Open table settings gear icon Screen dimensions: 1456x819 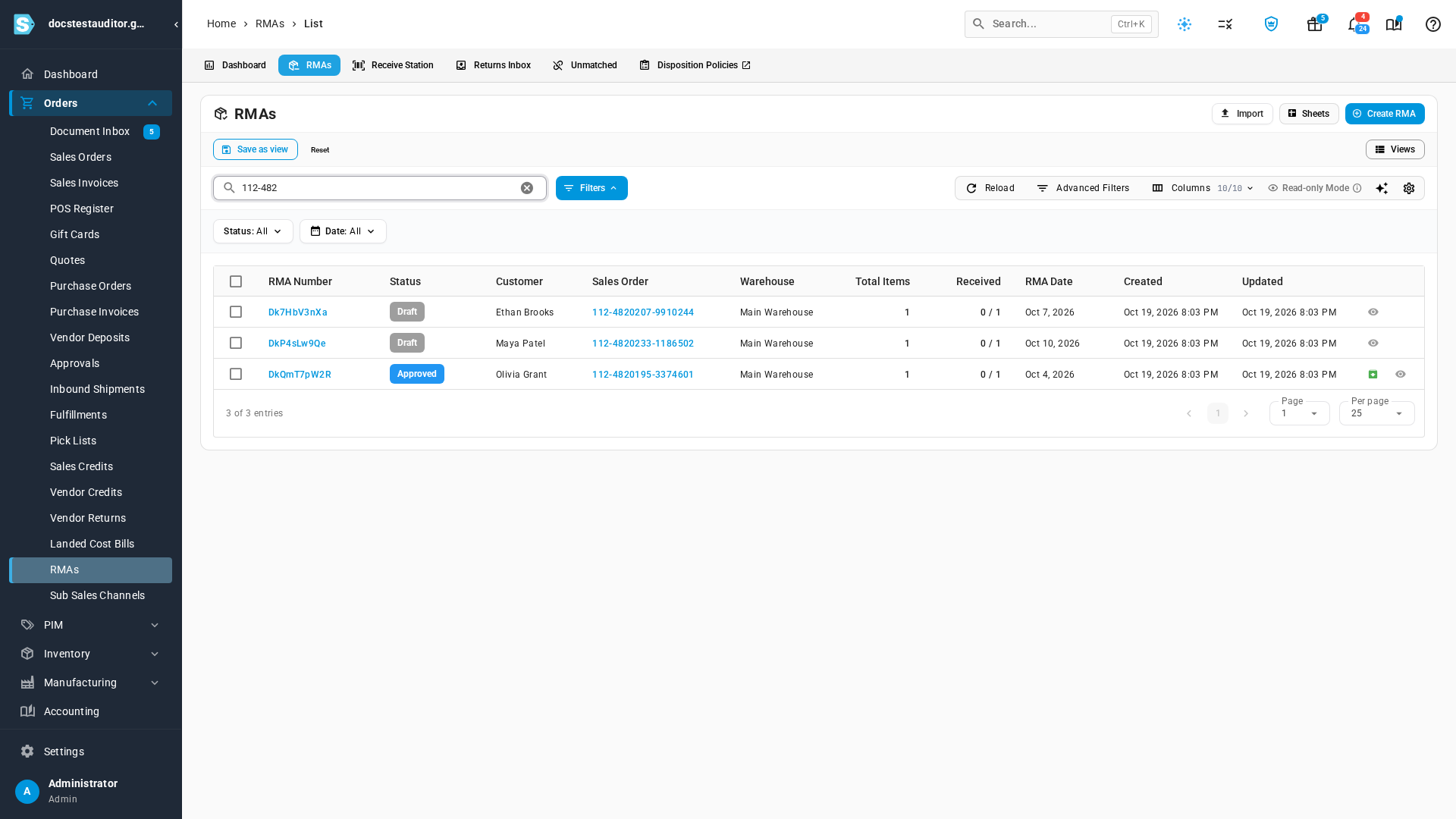coord(1409,188)
